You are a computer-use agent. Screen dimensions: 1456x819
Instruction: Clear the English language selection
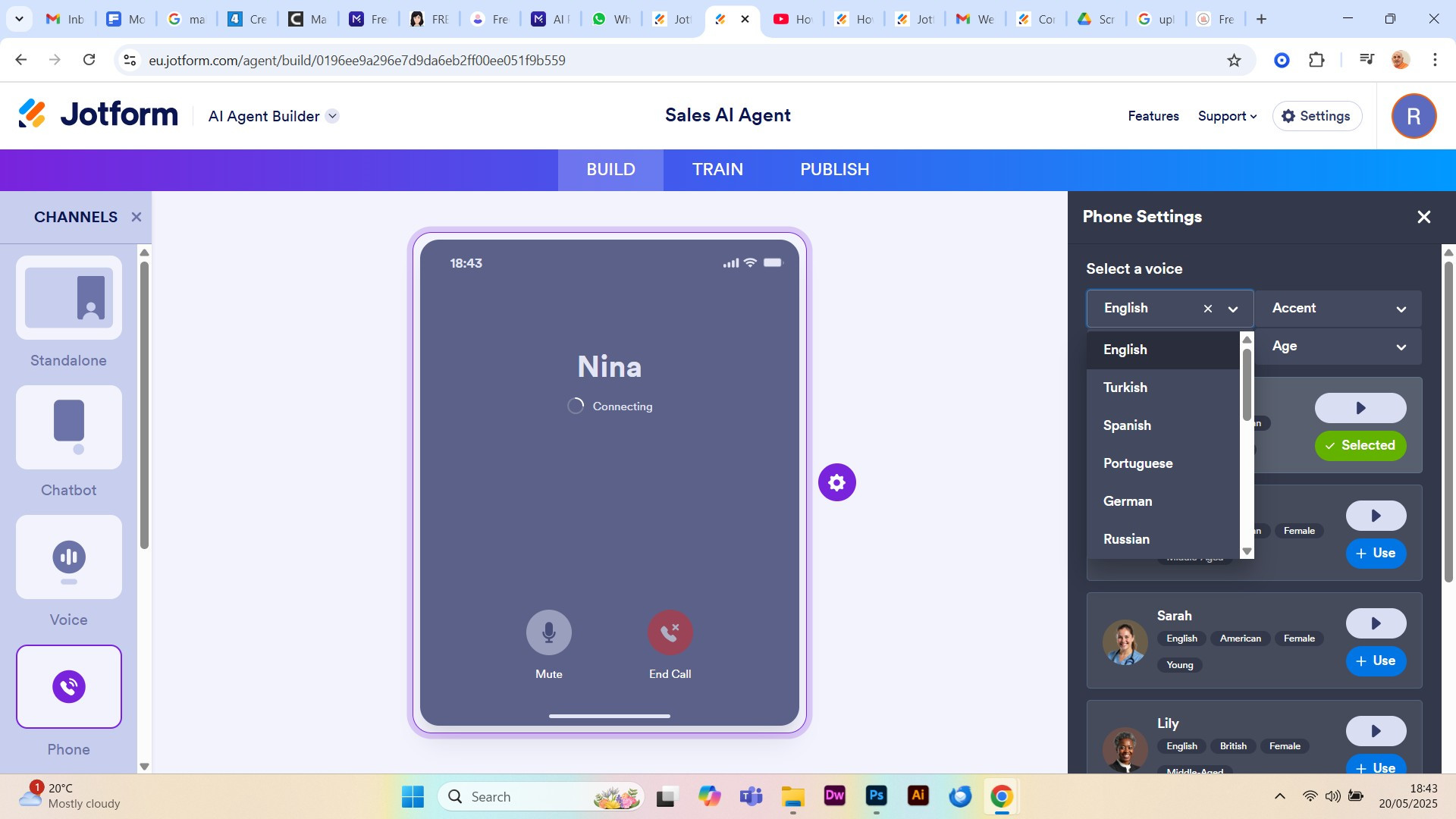coord(1208,309)
